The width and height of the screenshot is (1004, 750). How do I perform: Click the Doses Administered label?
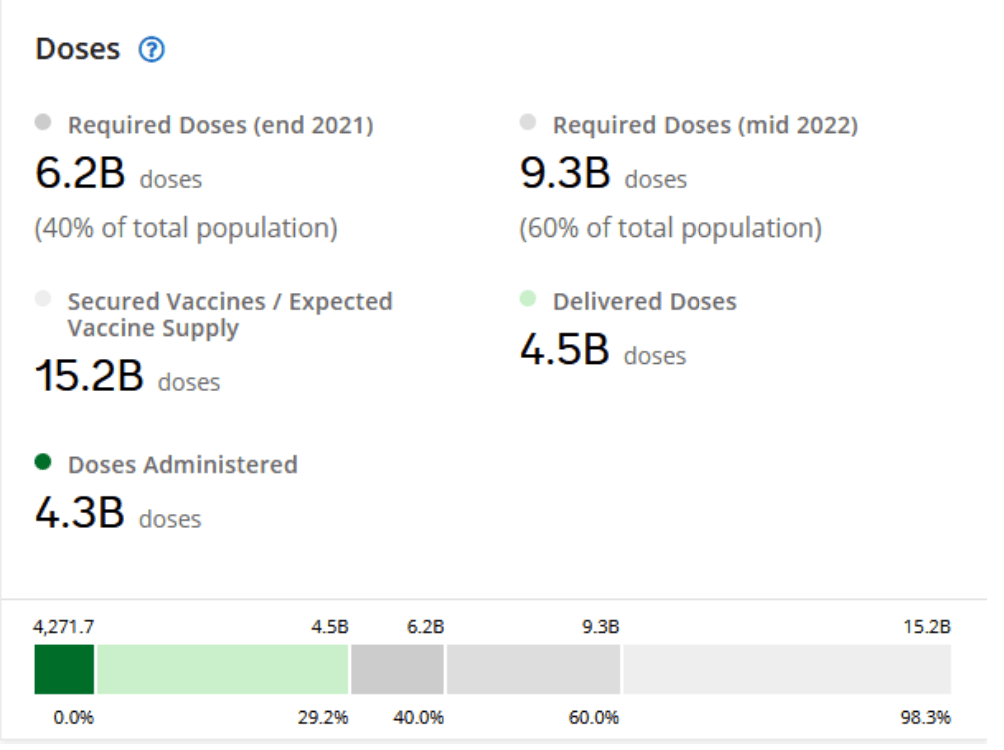182,464
